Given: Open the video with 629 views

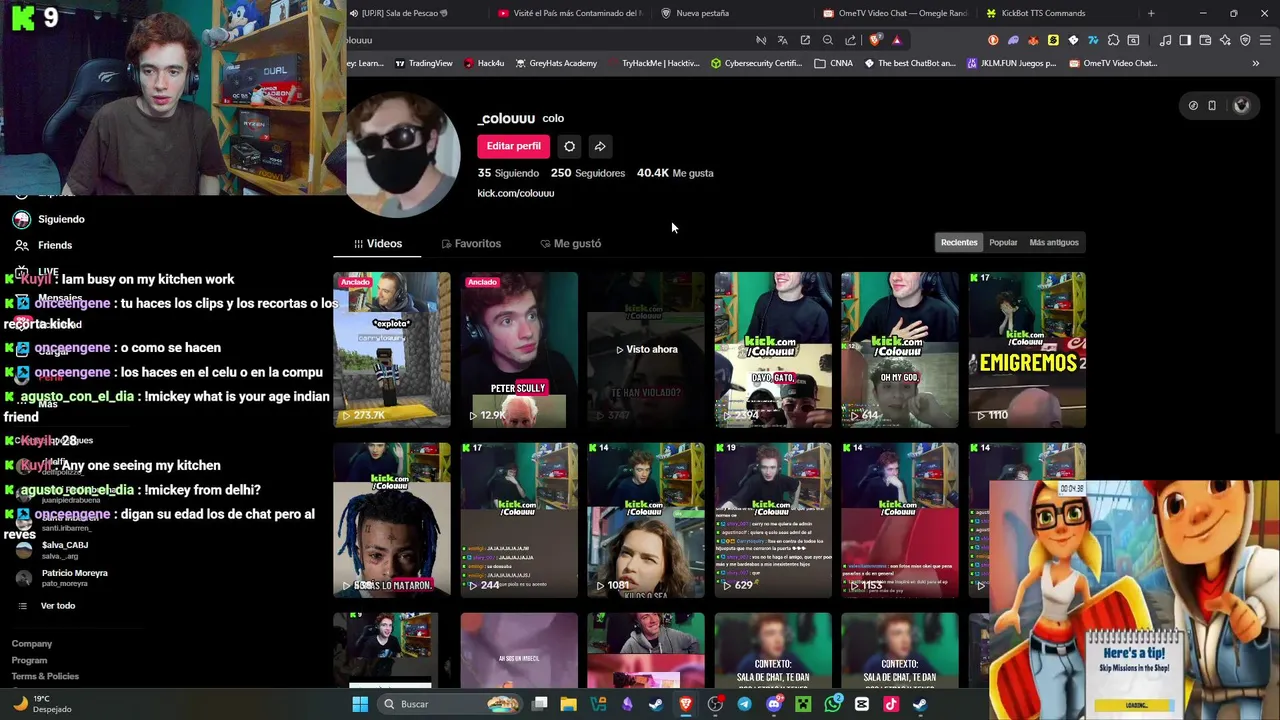Looking at the screenshot, I should click(x=773, y=520).
